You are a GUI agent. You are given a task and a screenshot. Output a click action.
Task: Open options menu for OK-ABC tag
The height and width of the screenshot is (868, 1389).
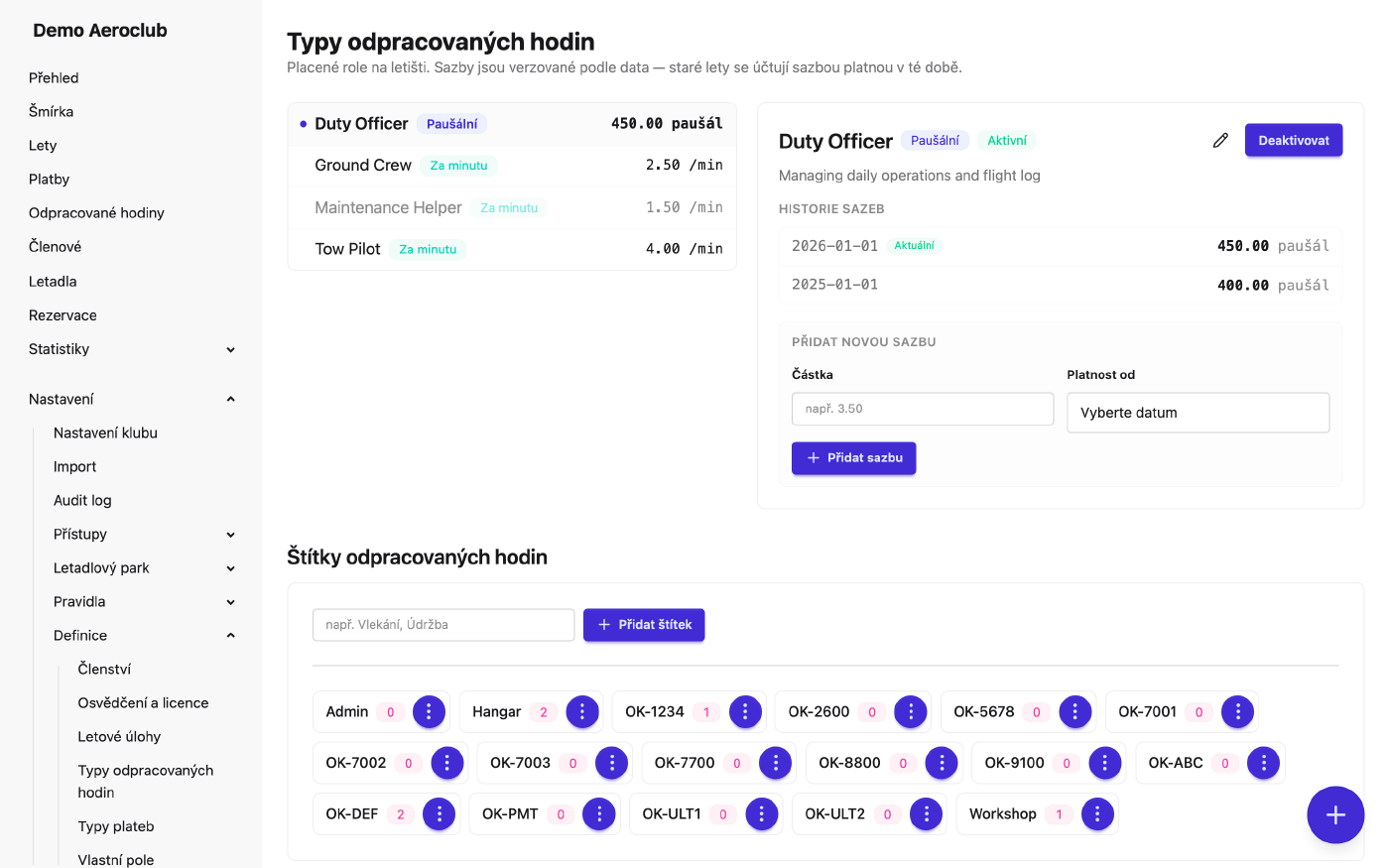(1263, 763)
